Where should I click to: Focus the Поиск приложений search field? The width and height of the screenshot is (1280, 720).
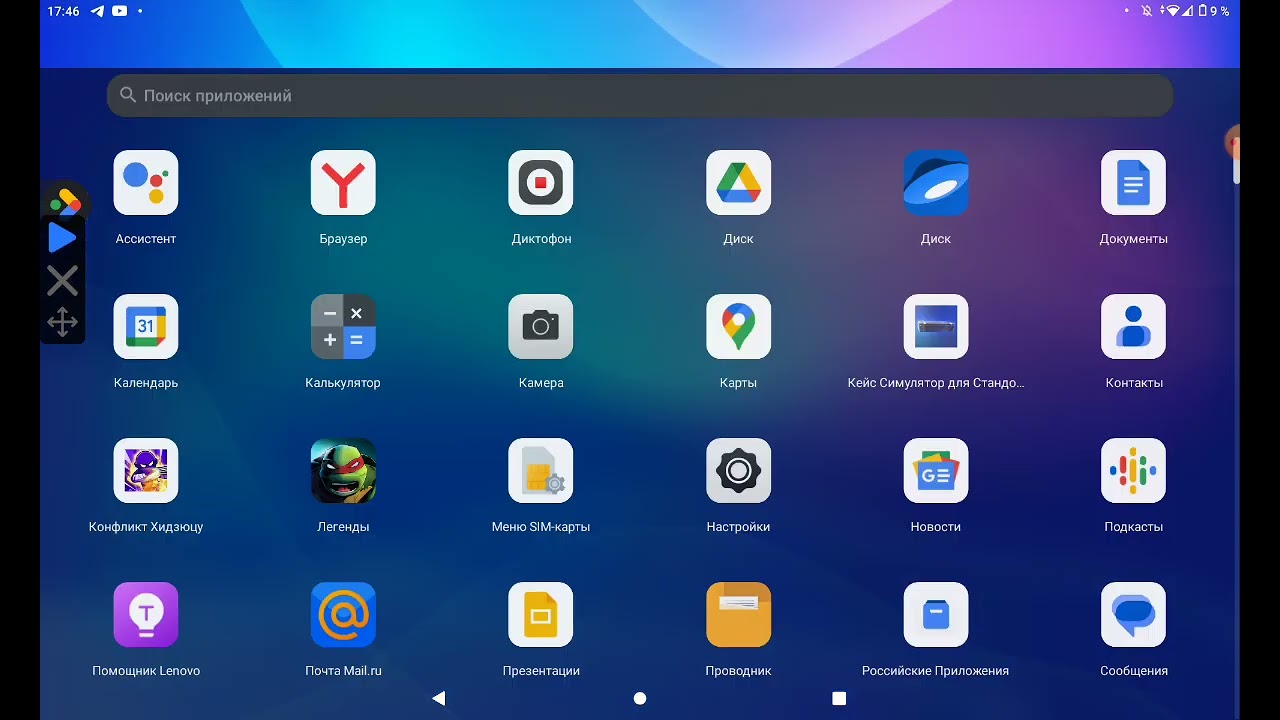pos(640,96)
